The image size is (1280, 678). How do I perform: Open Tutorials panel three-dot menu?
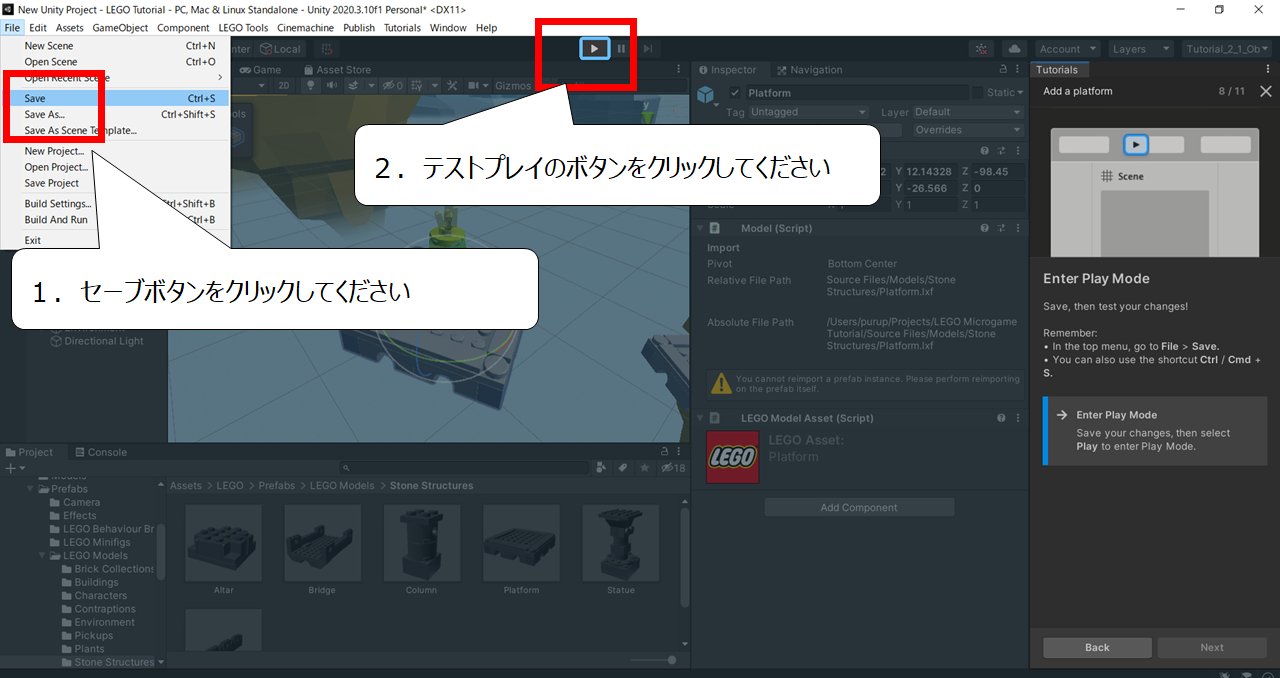tap(1268, 69)
